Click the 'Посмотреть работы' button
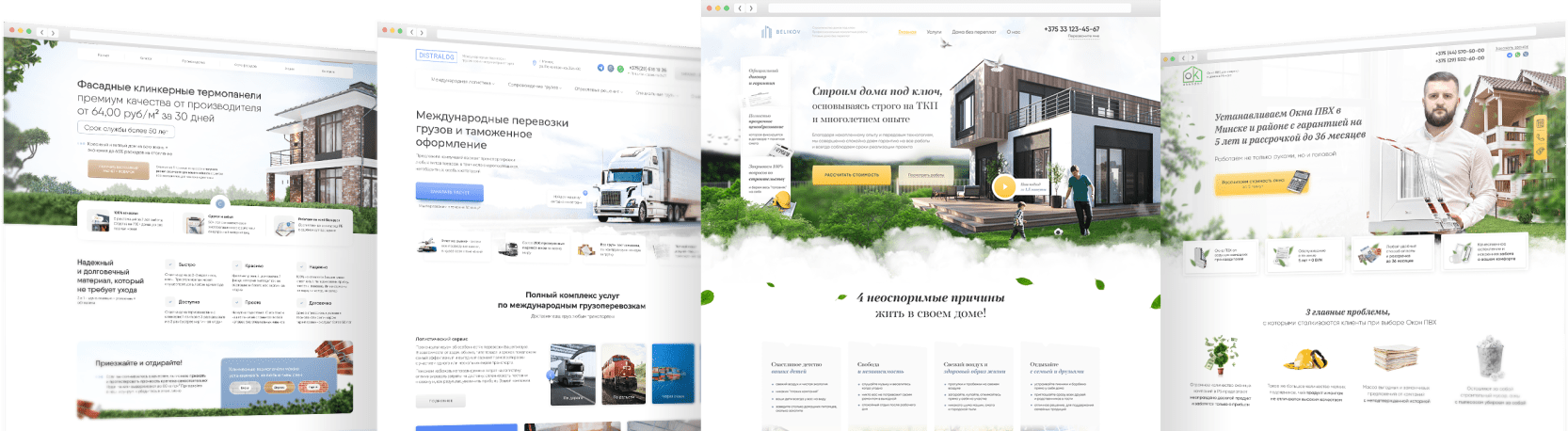This screenshot has width=1568, height=431. pyautogui.click(x=926, y=175)
